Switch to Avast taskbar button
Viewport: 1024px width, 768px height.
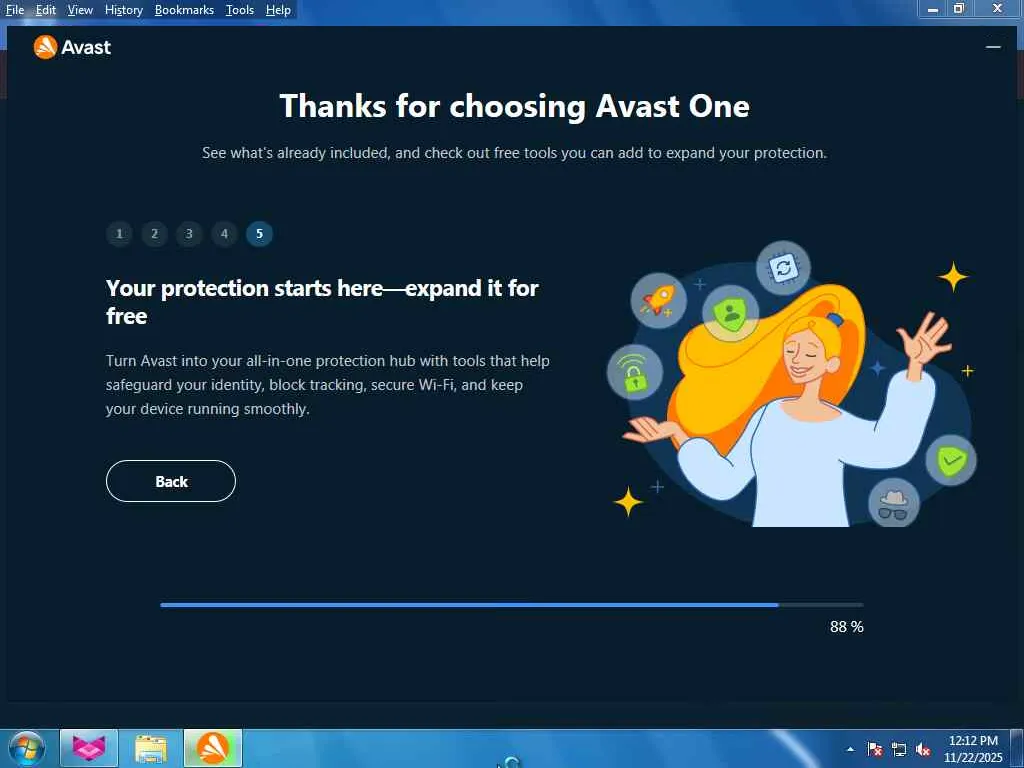(x=213, y=748)
